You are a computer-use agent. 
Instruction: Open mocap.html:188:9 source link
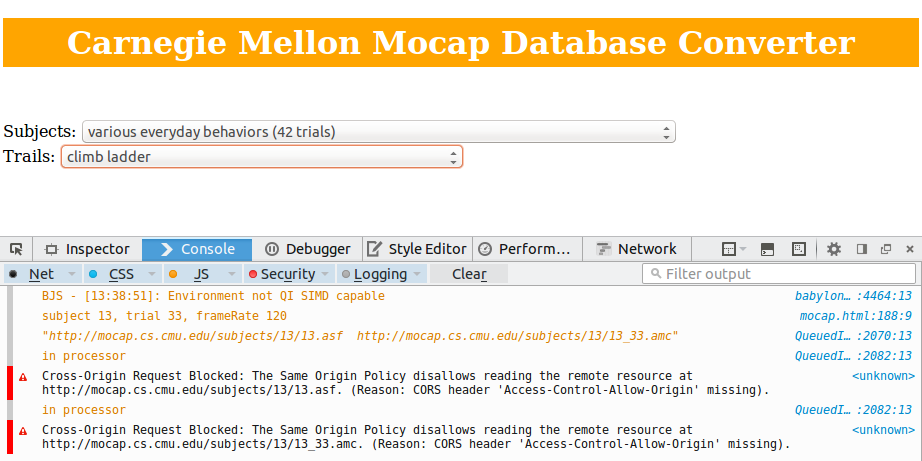tap(856, 316)
